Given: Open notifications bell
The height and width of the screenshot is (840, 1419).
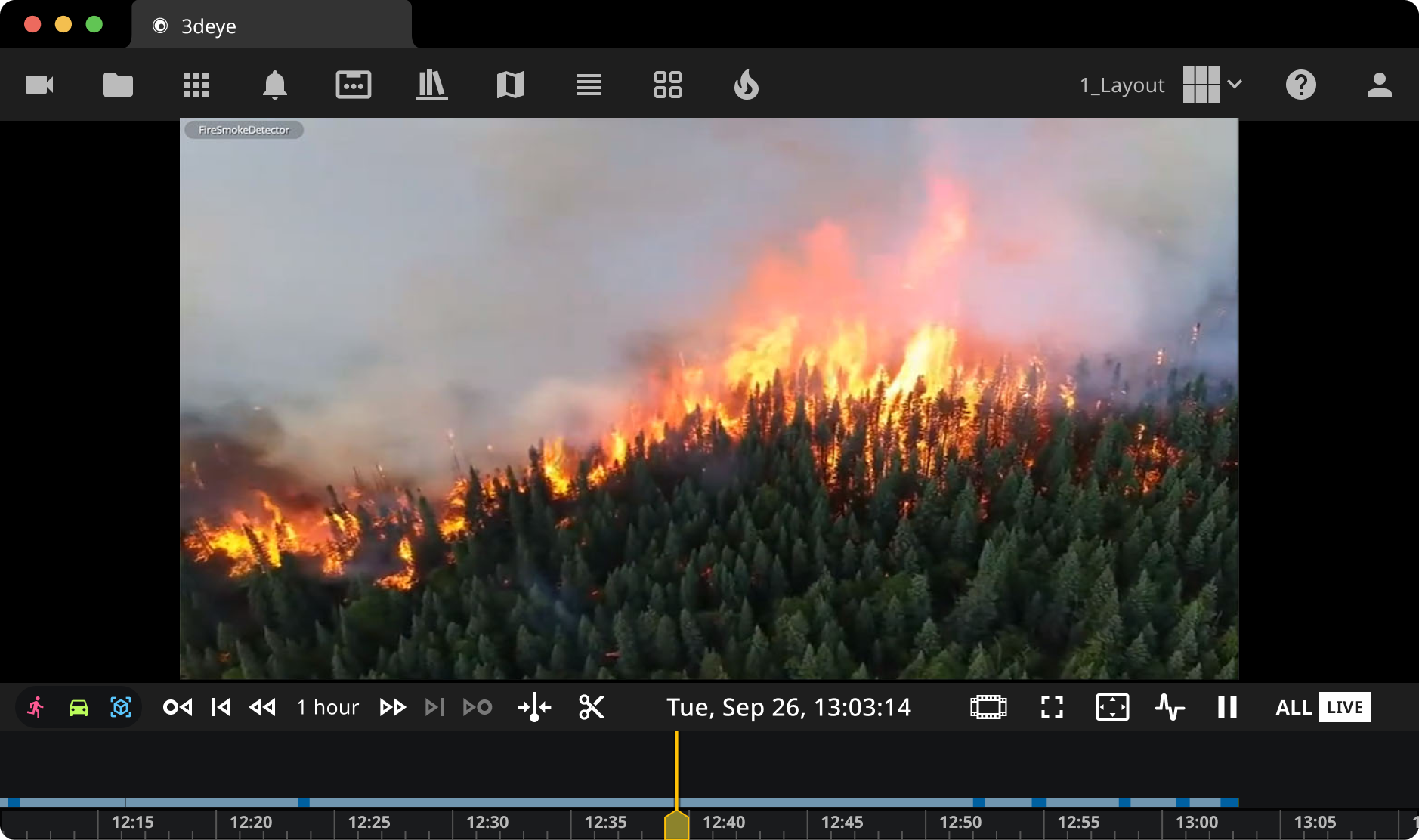Looking at the screenshot, I should point(275,85).
